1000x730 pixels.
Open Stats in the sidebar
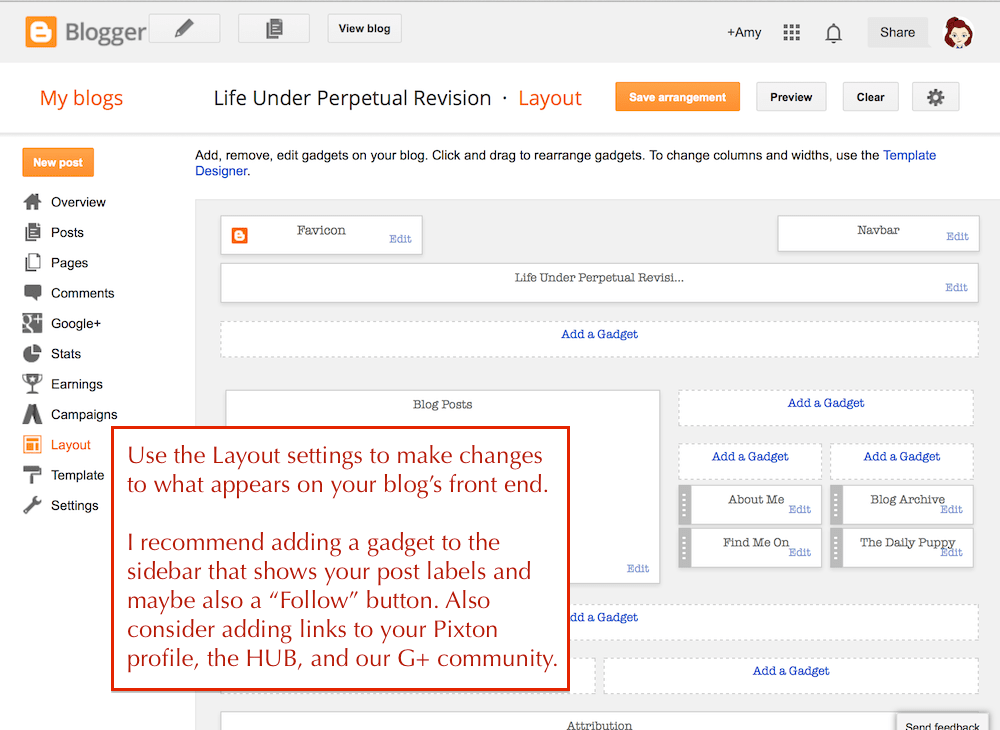point(66,354)
